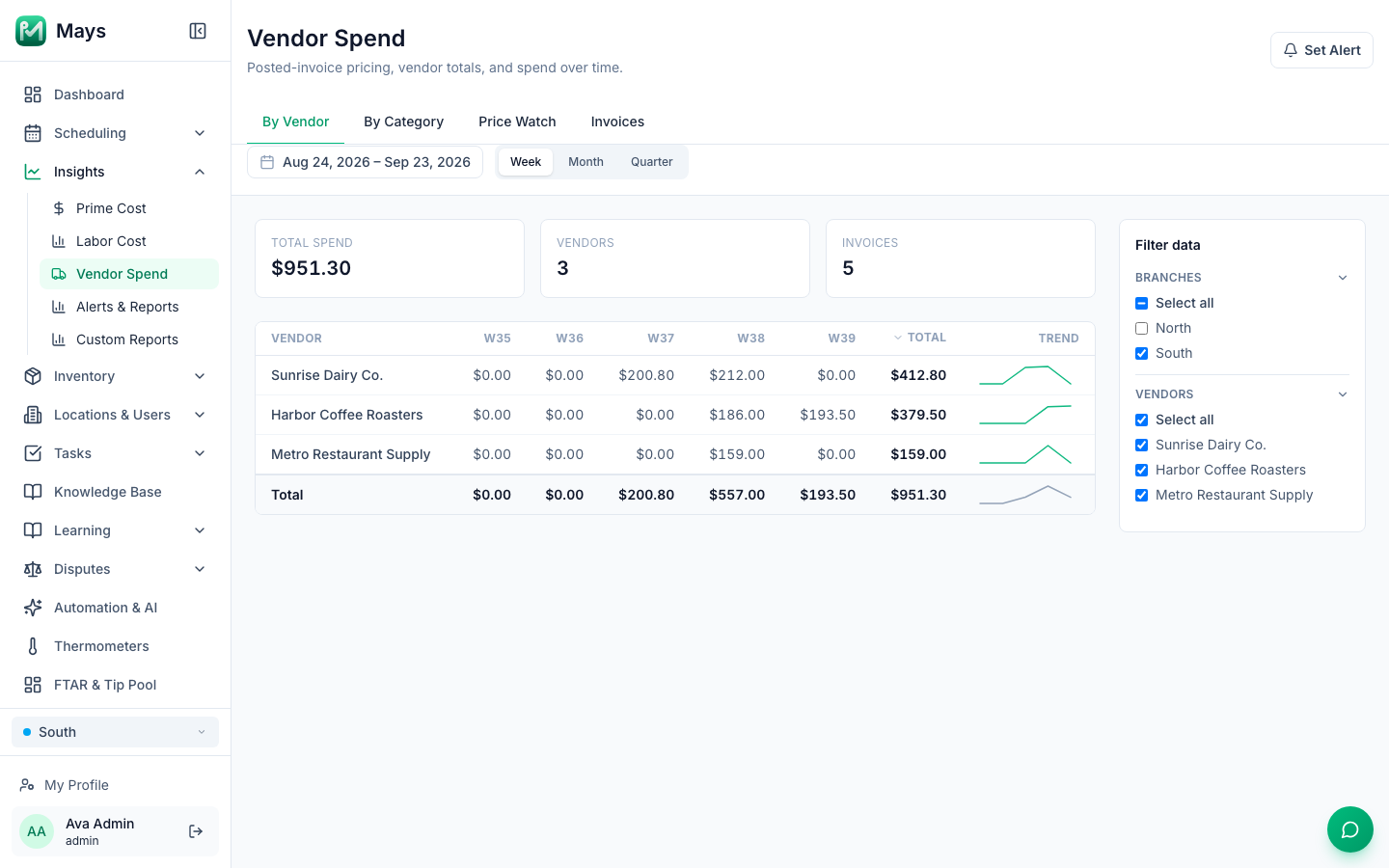Click the Automation & AI sparkle icon
Image resolution: width=1389 pixels, height=868 pixels.
point(33,608)
